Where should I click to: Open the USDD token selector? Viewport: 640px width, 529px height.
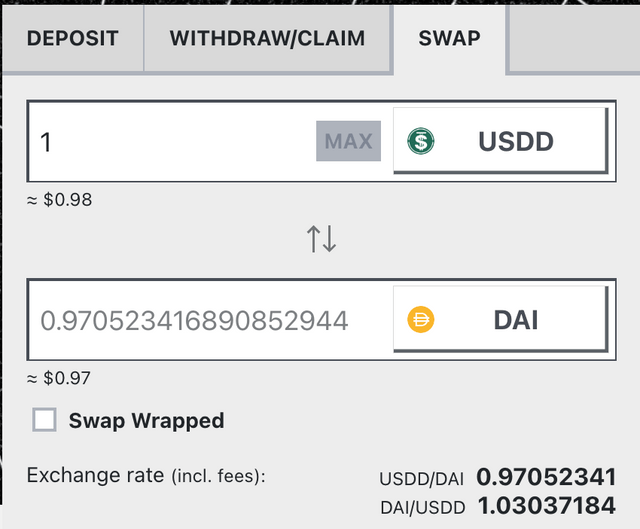[x=500, y=141]
